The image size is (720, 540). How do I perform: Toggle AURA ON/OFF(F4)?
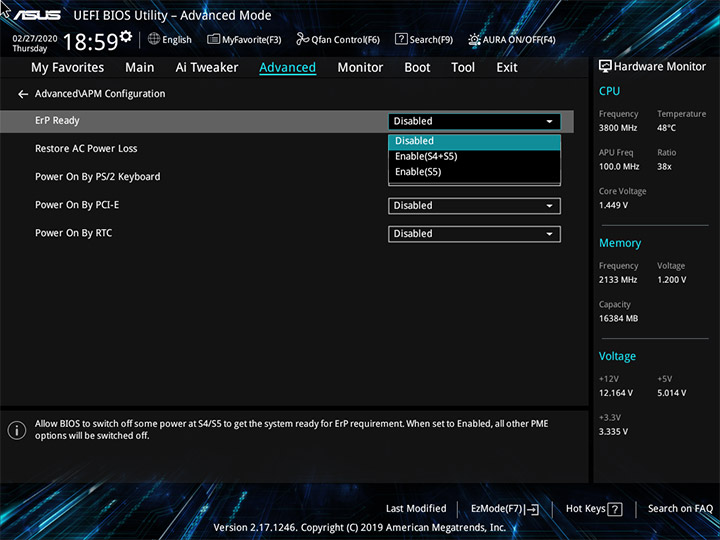[x=512, y=39]
